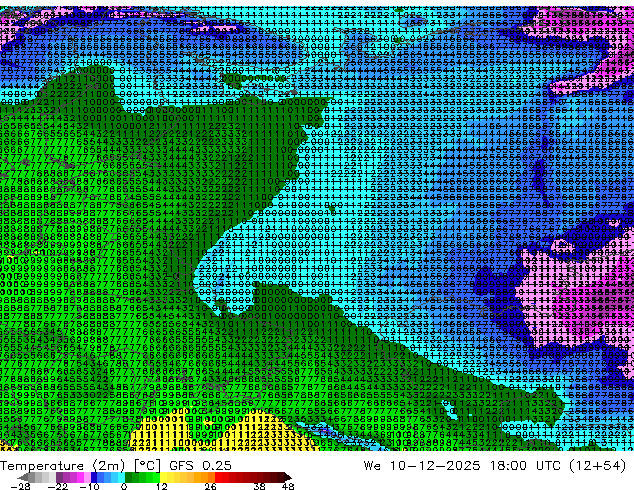Click the cyan segment of the temperature color bar
The width and height of the screenshot is (634, 490).
(121, 477)
